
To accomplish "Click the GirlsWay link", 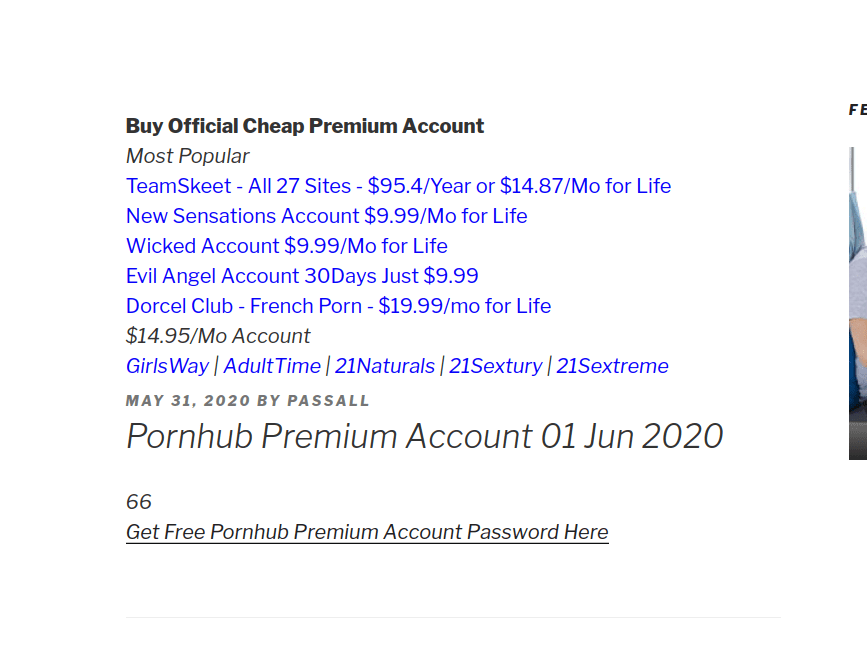I will pyautogui.click(x=168, y=366).
